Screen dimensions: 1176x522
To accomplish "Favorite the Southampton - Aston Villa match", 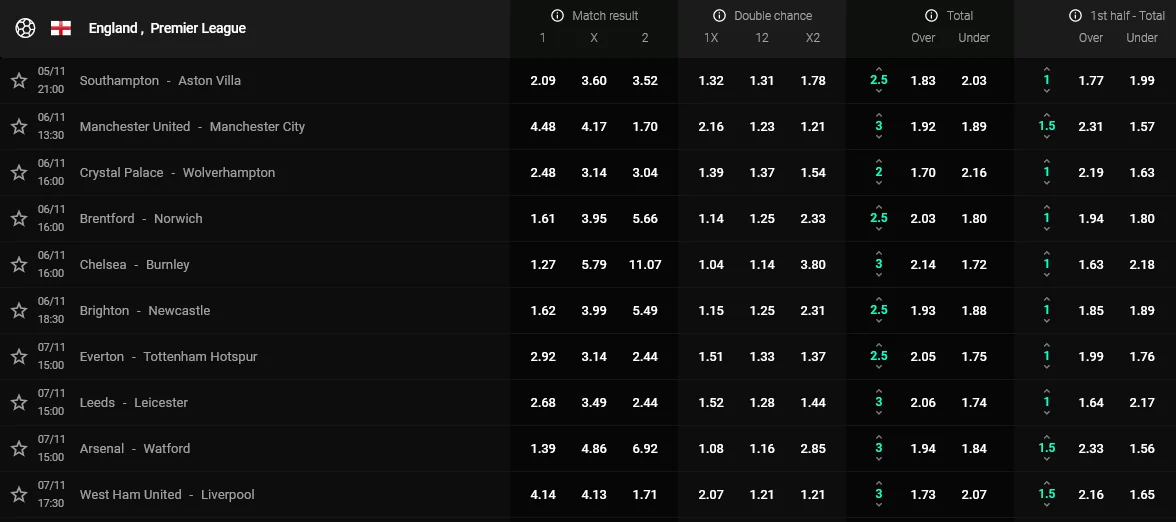I will tap(18, 81).
